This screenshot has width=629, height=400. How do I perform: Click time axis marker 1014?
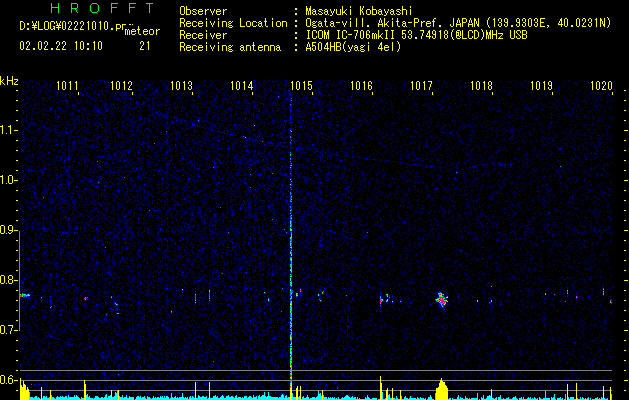coord(241,86)
